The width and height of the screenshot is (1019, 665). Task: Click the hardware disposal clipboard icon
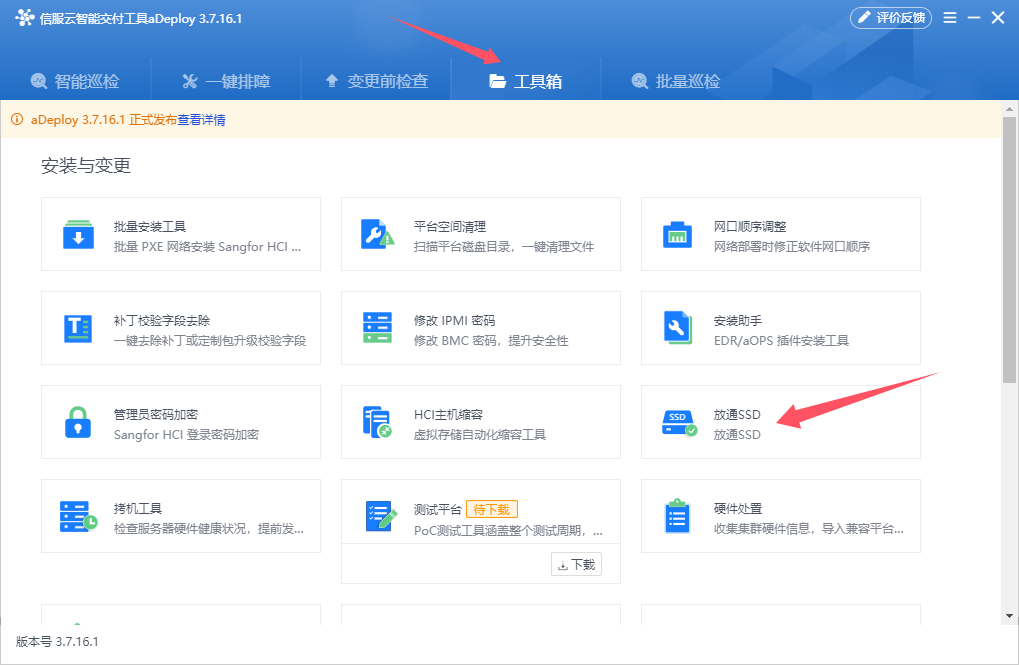coord(677,516)
